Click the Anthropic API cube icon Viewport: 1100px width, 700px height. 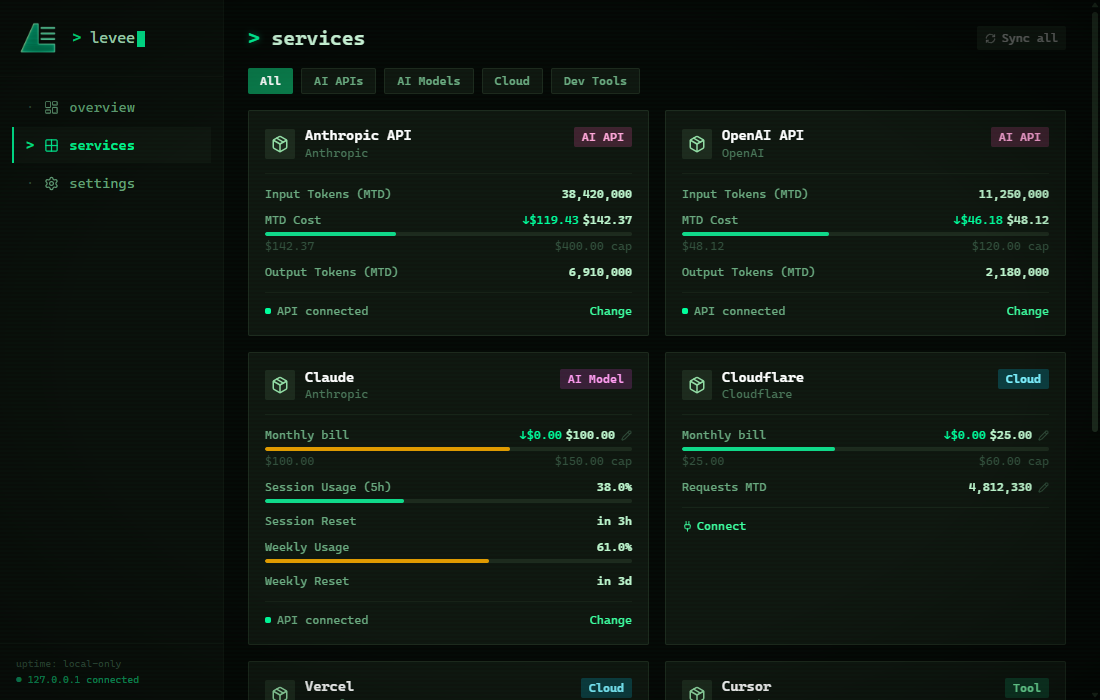tap(280, 144)
